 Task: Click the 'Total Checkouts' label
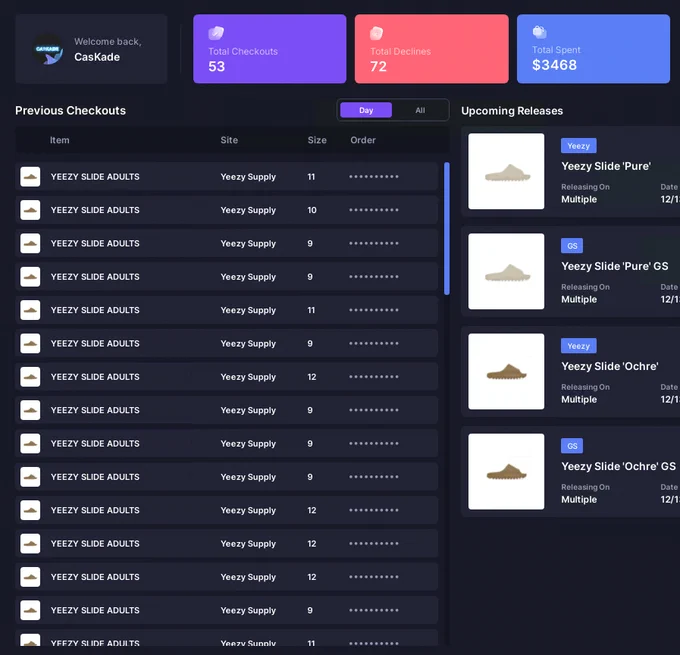click(243, 51)
